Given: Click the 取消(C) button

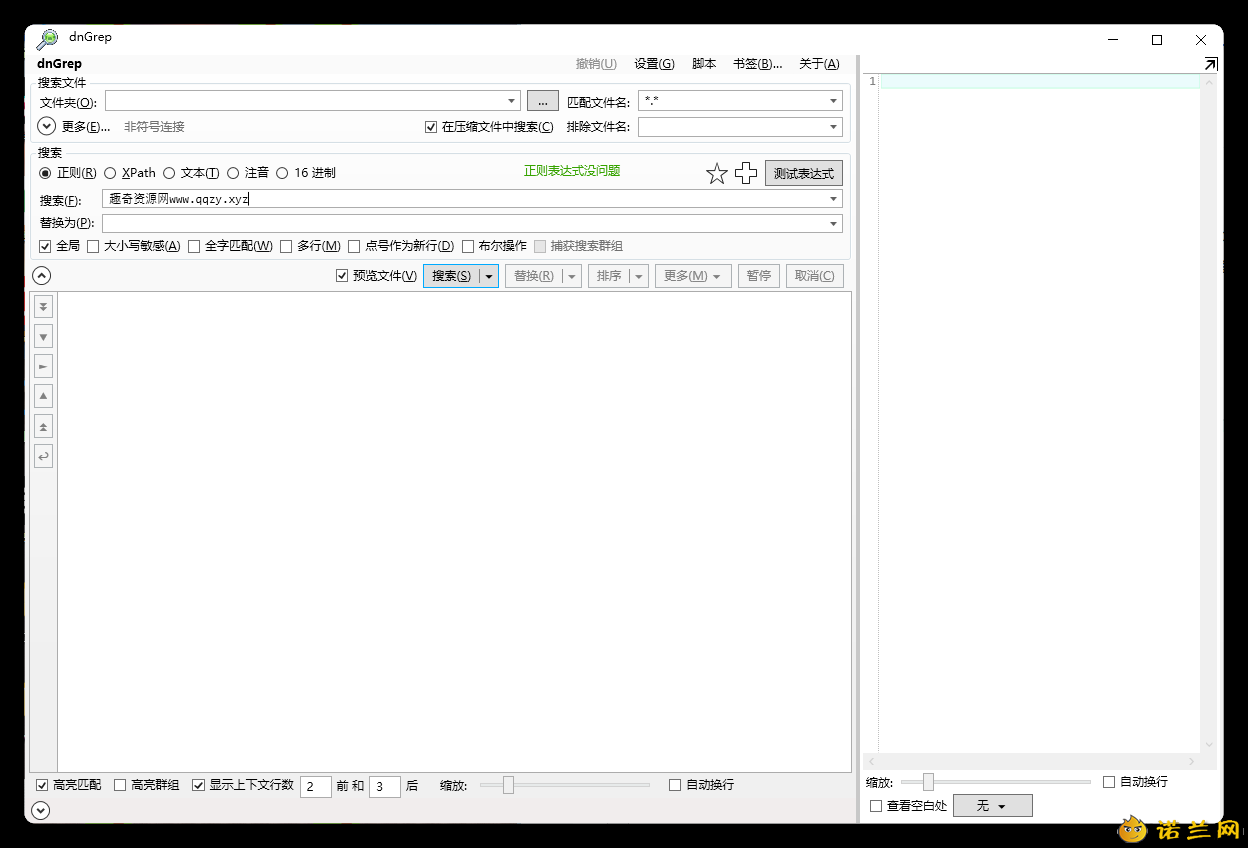Looking at the screenshot, I should coord(815,276).
